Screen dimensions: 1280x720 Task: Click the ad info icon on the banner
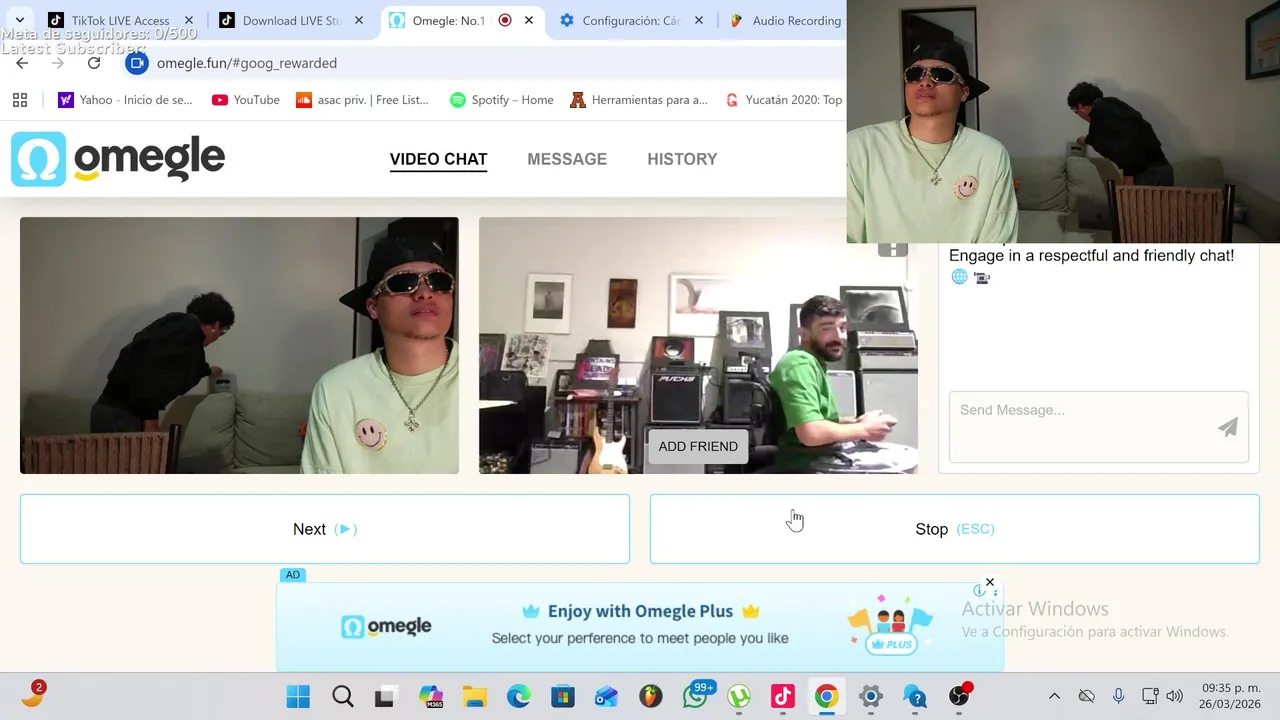pos(979,591)
